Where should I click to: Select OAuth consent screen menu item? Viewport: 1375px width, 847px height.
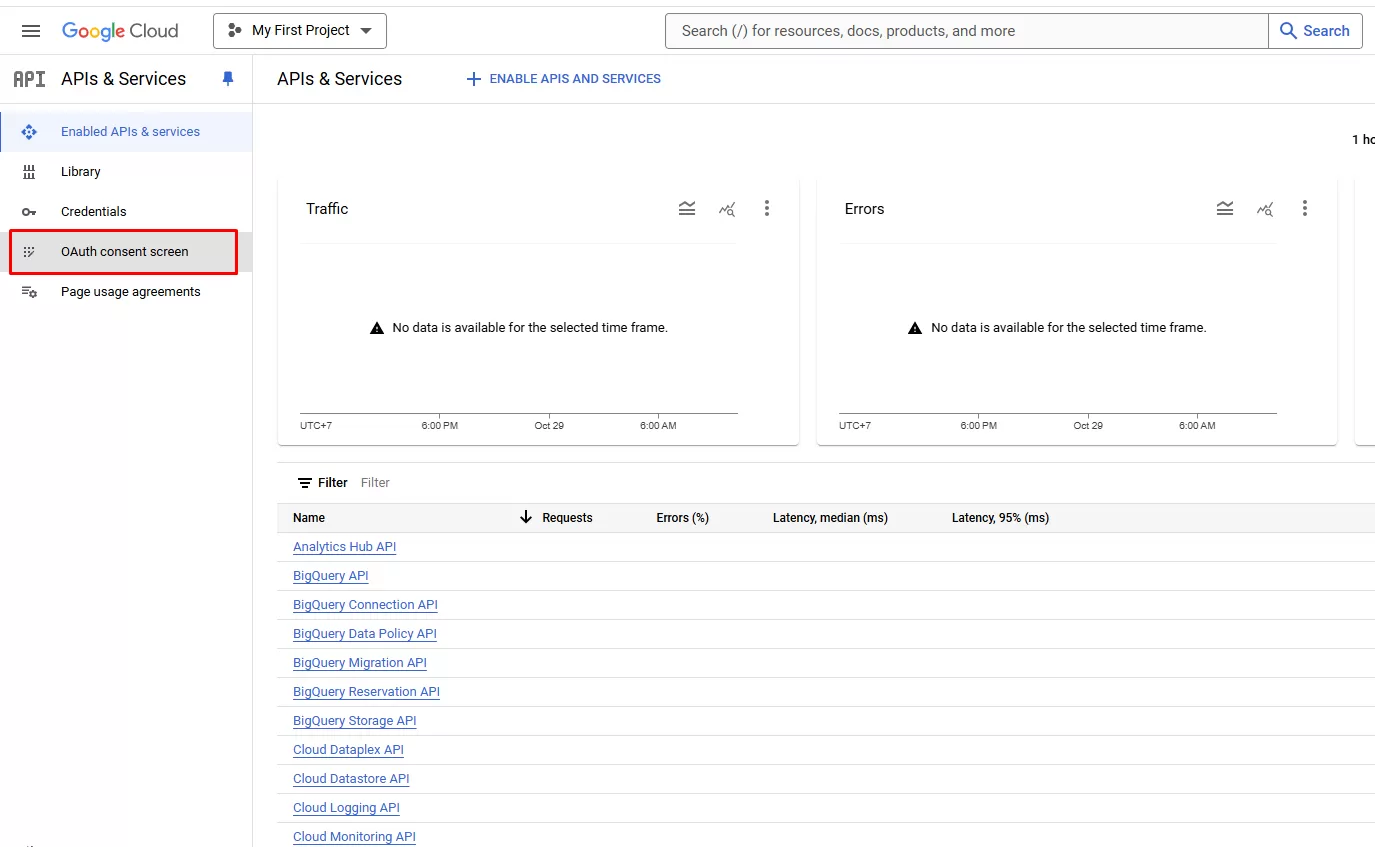[124, 252]
